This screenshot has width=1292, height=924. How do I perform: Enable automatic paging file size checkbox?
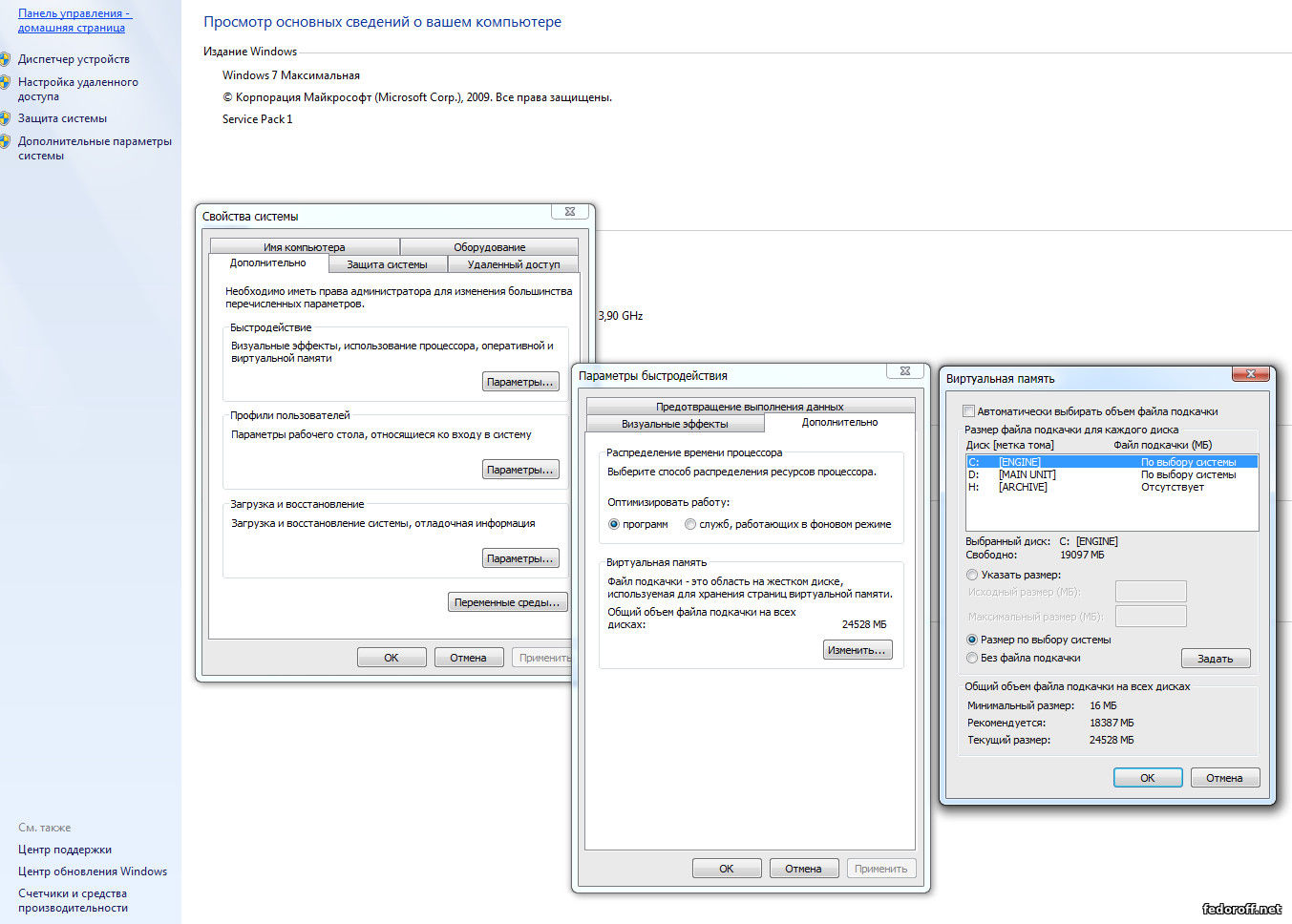[x=969, y=411]
